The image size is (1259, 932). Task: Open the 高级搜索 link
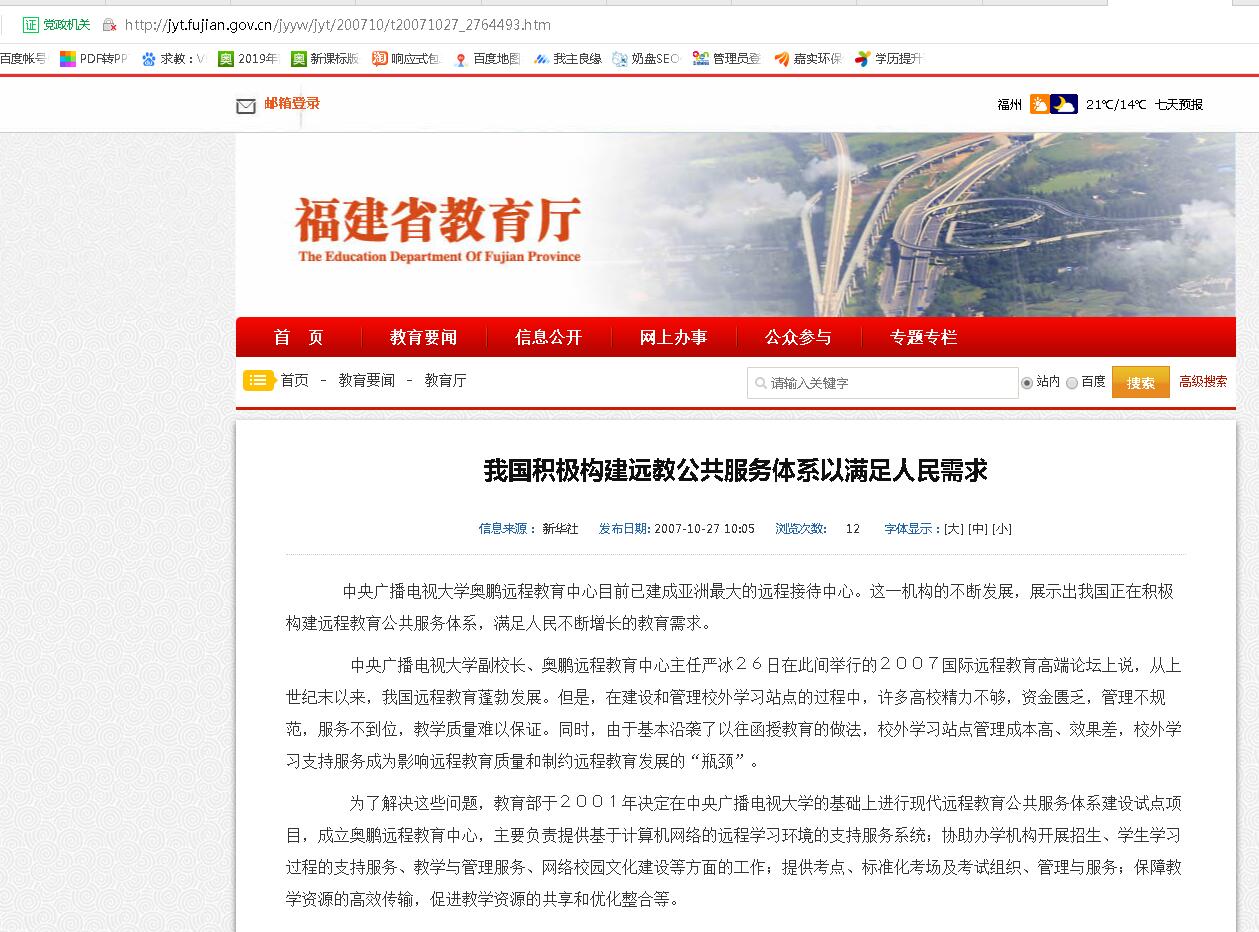pyautogui.click(x=1202, y=381)
